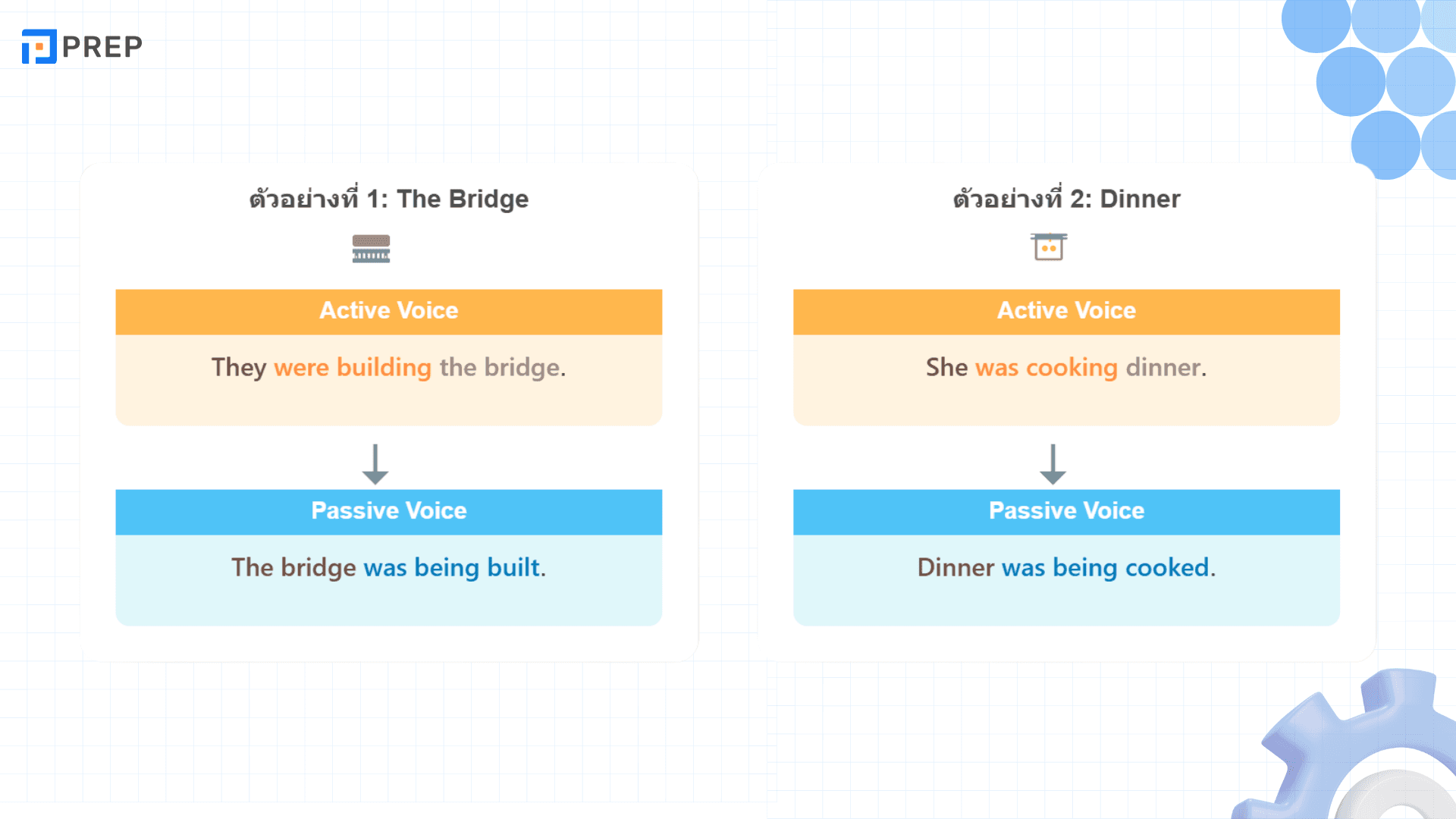Click the blue words "was being cooked"
This screenshot has height=819, width=1456.
pyautogui.click(x=1106, y=568)
